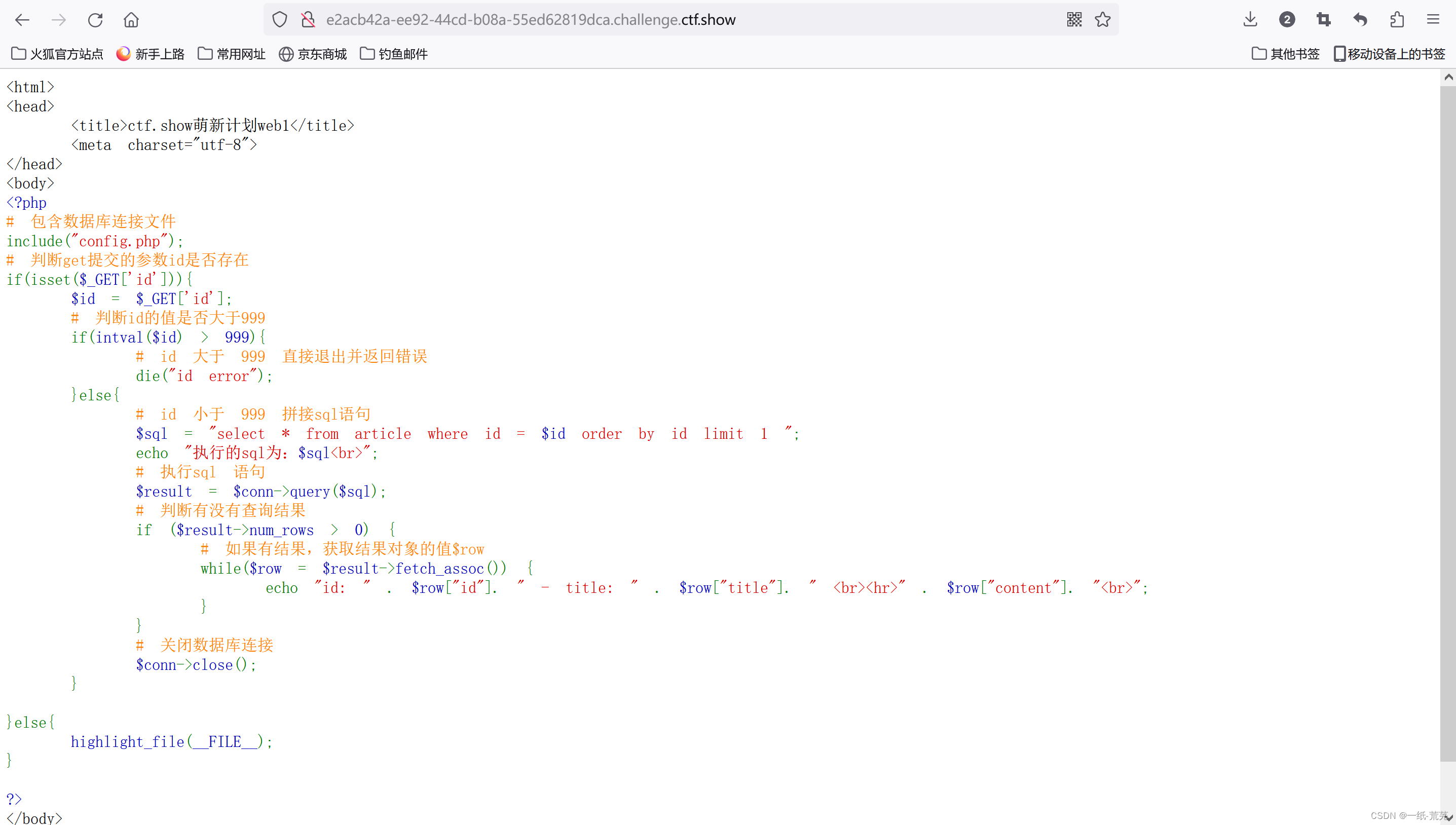Open the extensions puzzle menu
This screenshot has width=1456, height=825.
[x=1397, y=20]
